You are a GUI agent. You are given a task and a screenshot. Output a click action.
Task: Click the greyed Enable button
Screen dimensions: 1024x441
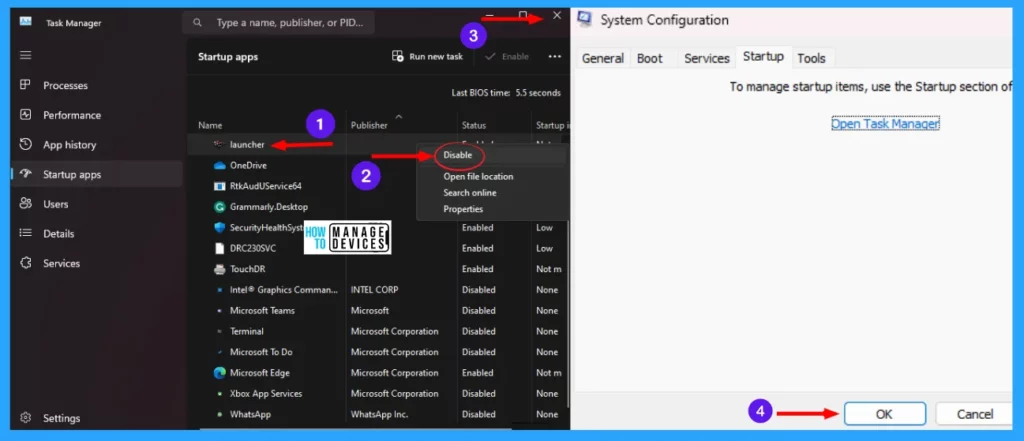pos(507,57)
